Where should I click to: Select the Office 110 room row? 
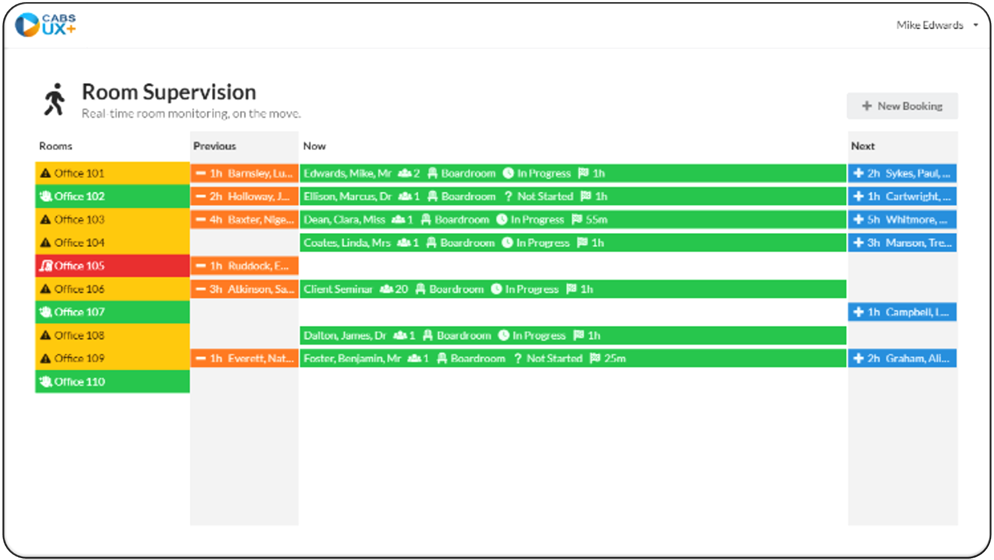(112, 382)
